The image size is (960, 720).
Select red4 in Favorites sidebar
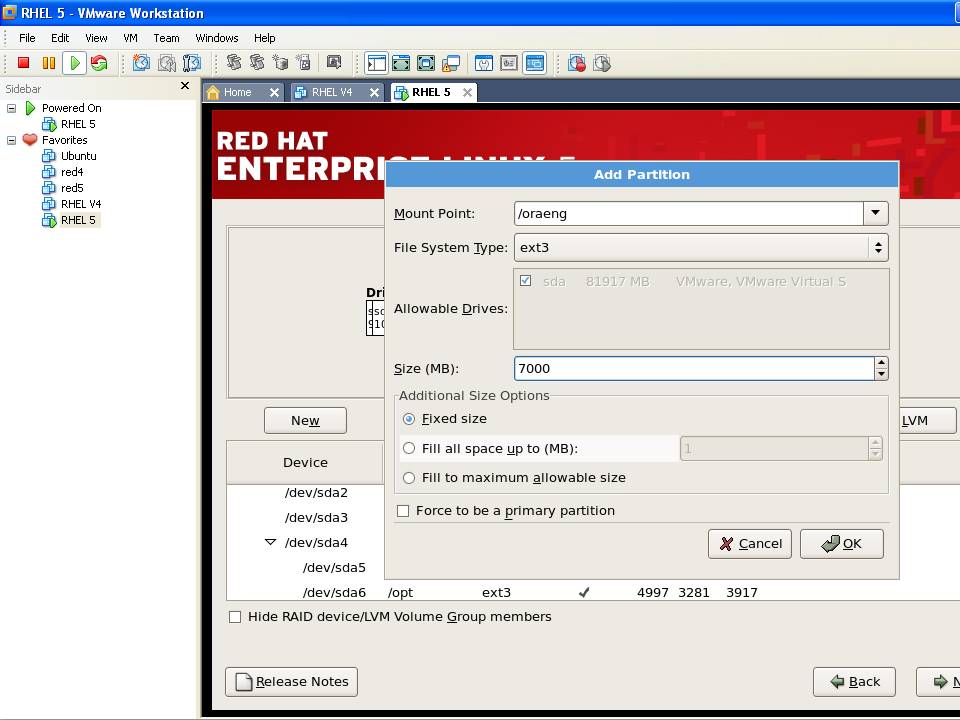[x=72, y=172]
